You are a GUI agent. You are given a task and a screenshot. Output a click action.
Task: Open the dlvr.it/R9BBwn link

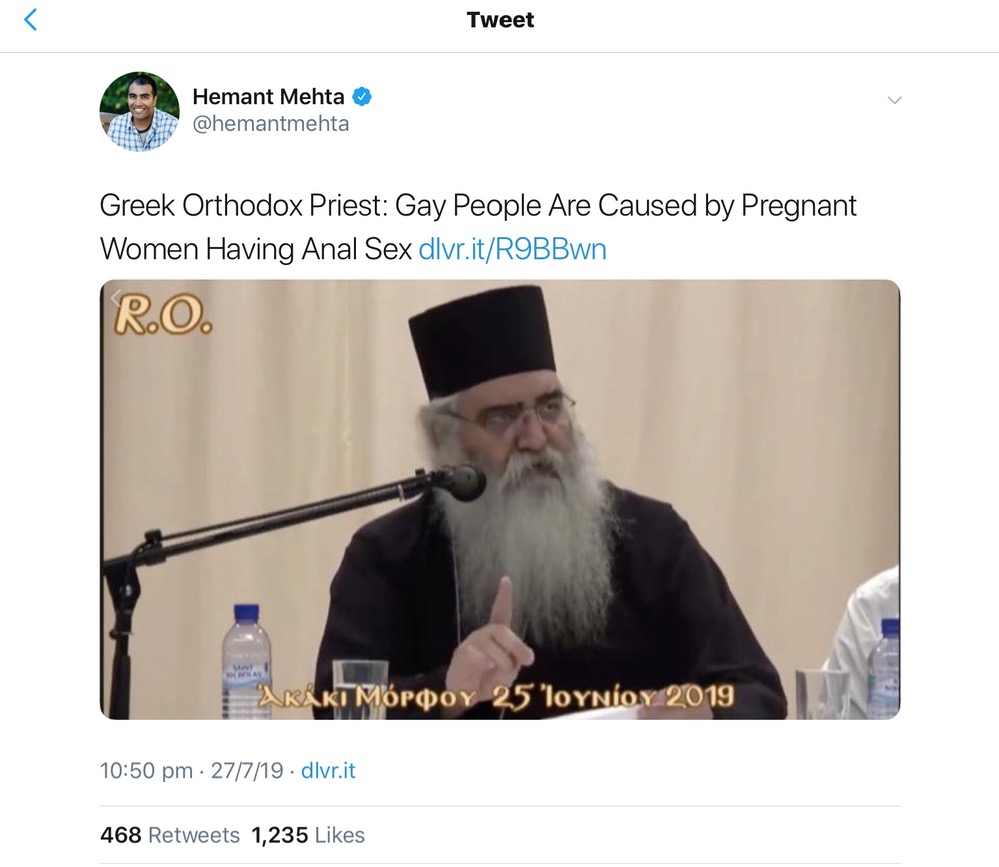(x=512, y=249)
